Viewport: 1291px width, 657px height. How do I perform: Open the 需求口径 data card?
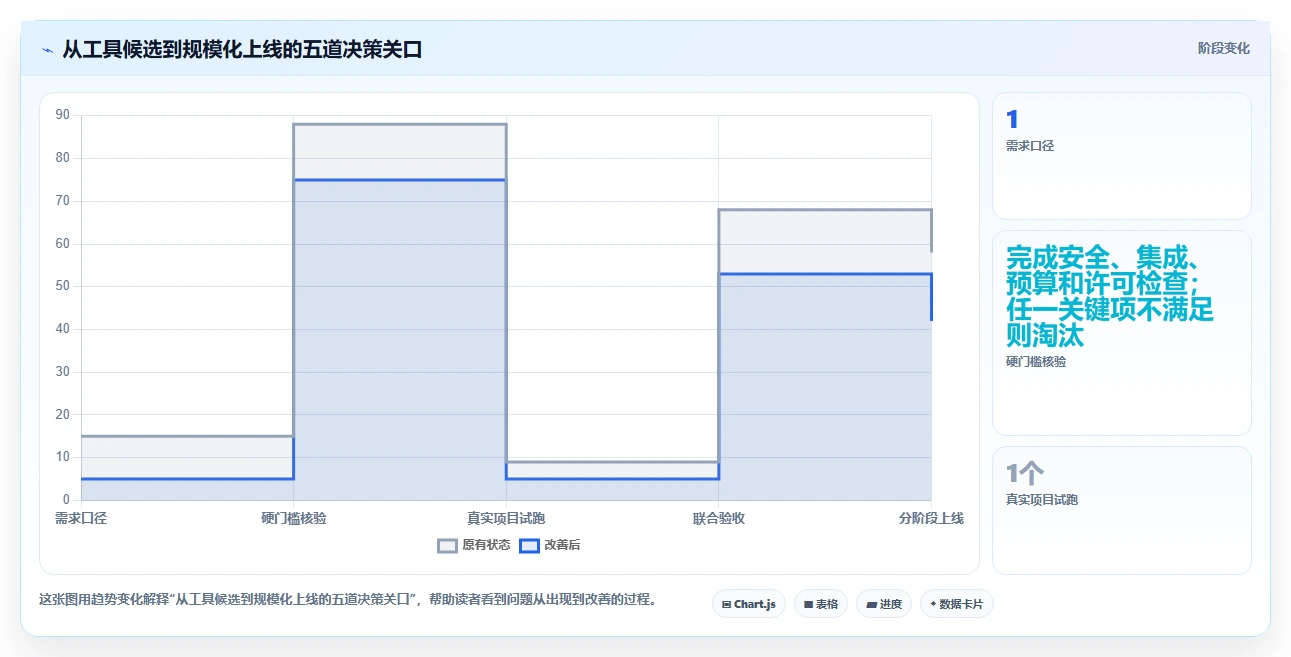coord(1122,156)
